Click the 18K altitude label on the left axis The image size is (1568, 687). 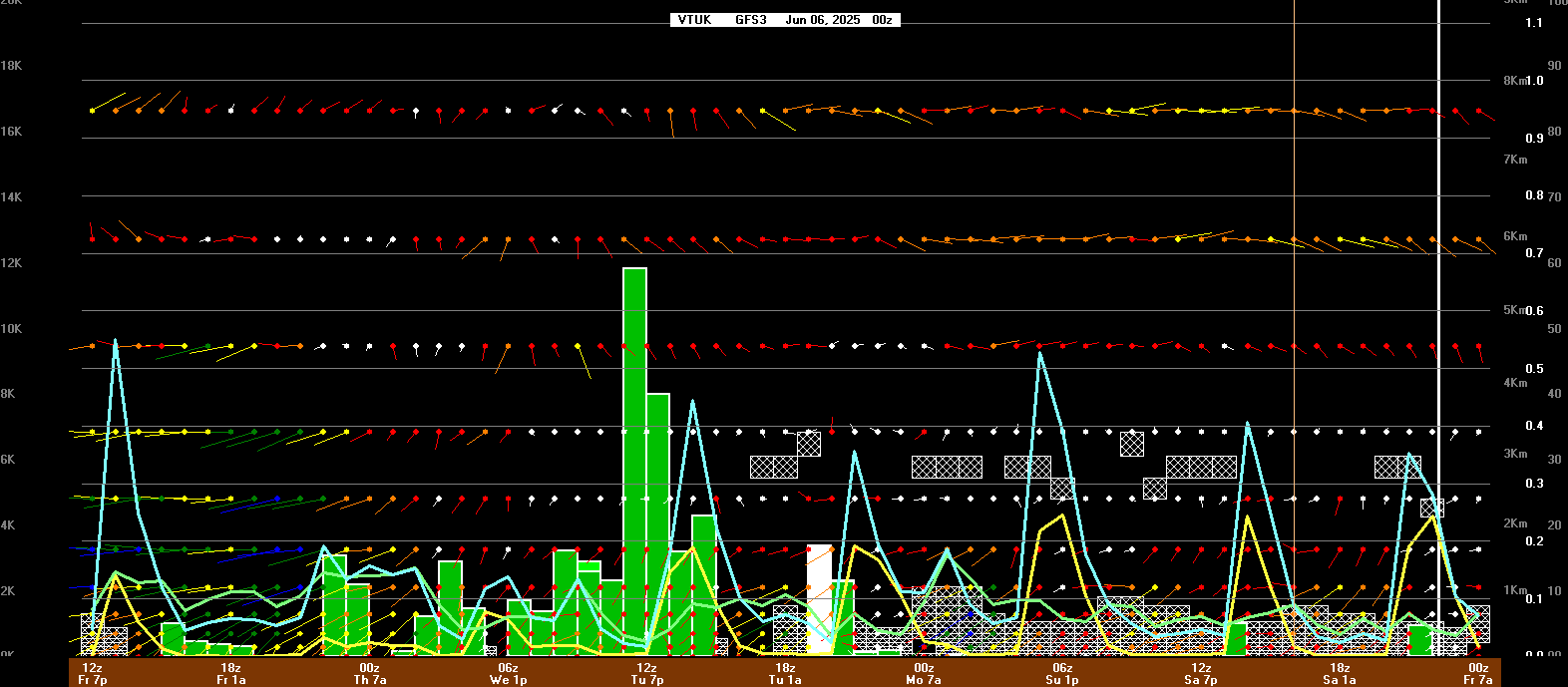tap(11, 66)
